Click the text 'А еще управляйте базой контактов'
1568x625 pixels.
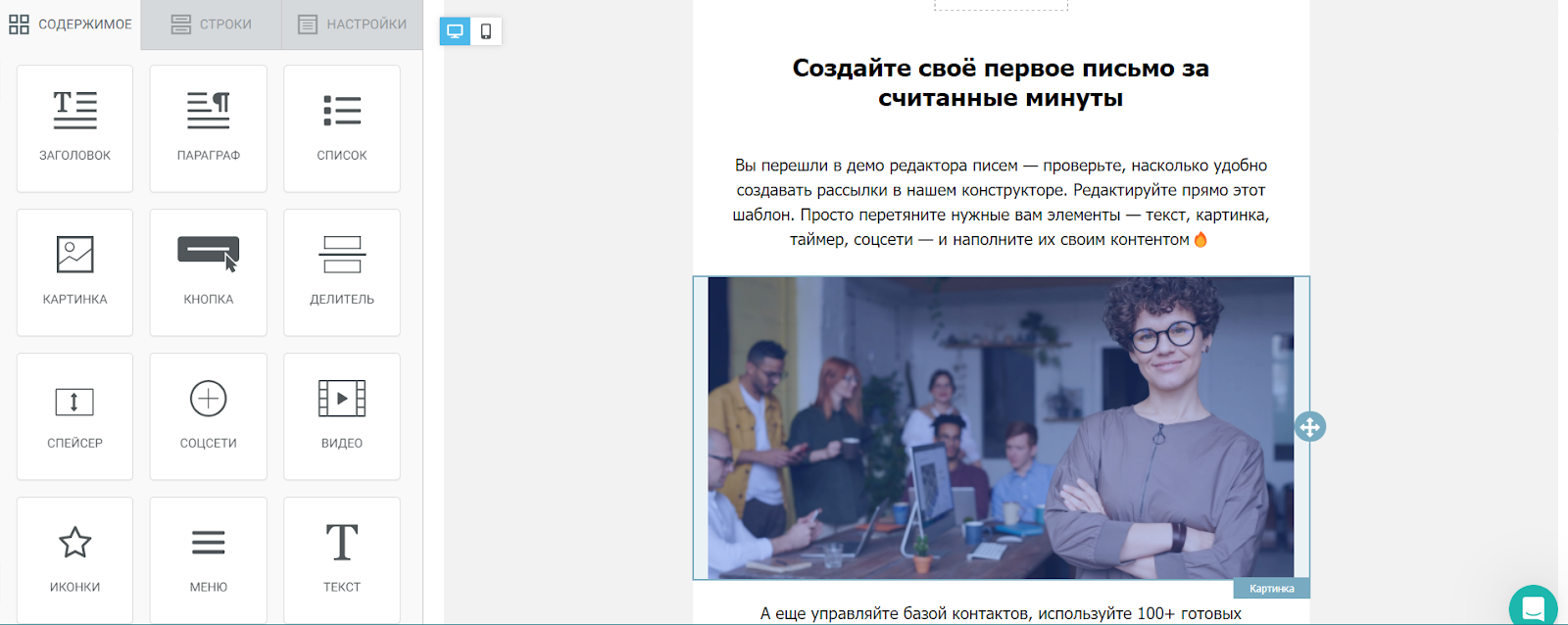tap(1001, 613)
